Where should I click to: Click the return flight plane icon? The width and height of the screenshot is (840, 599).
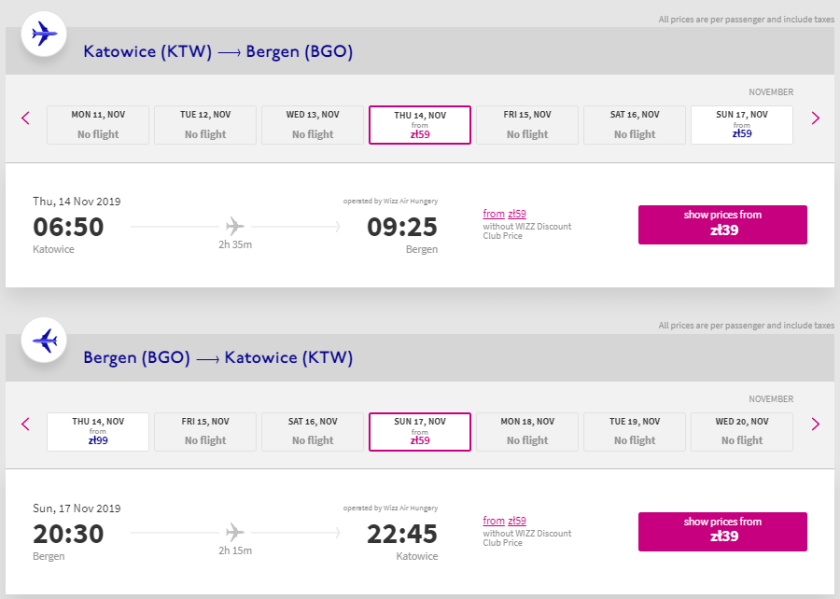(x=44, y=341)
